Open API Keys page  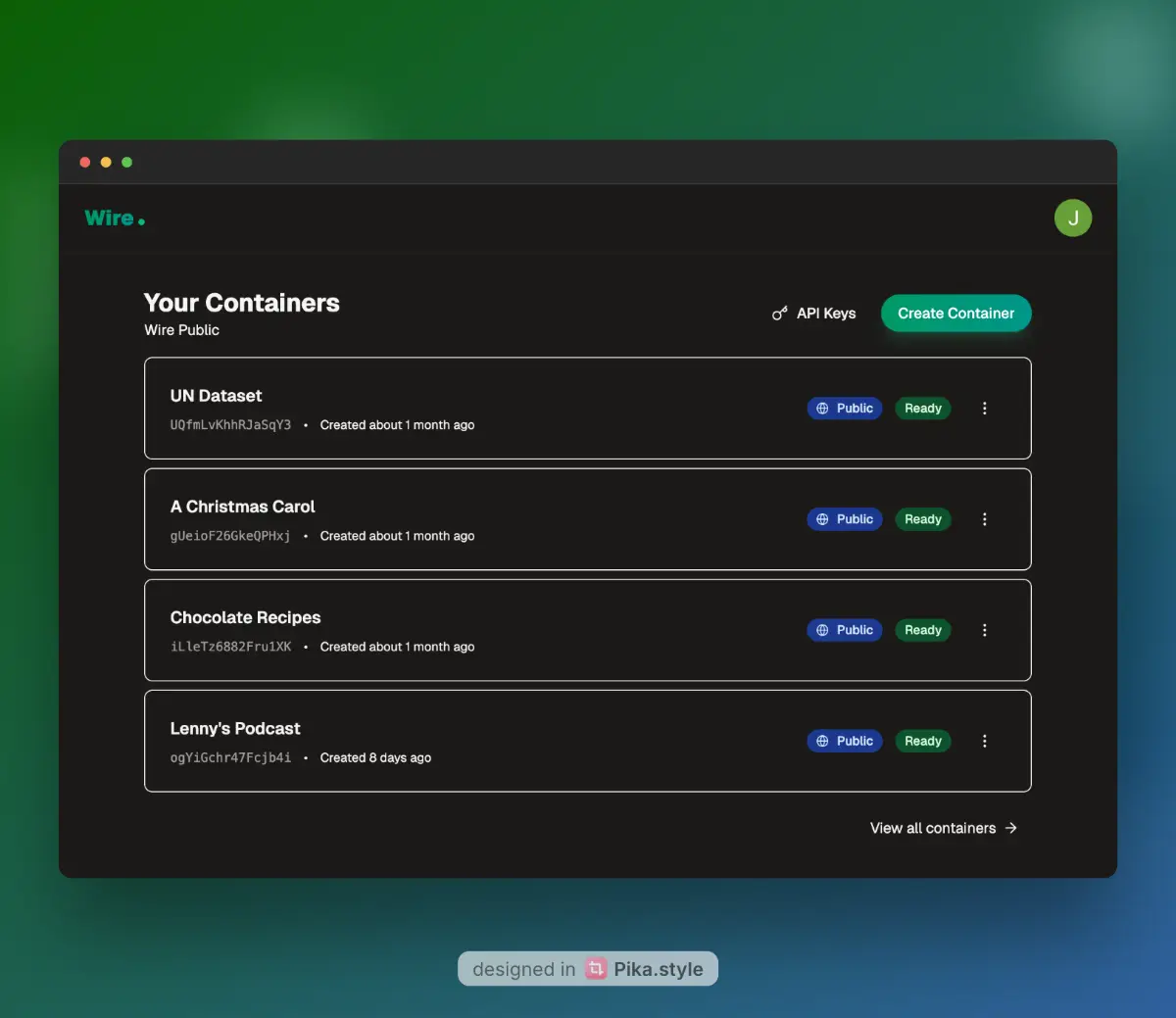click(814, 314)
